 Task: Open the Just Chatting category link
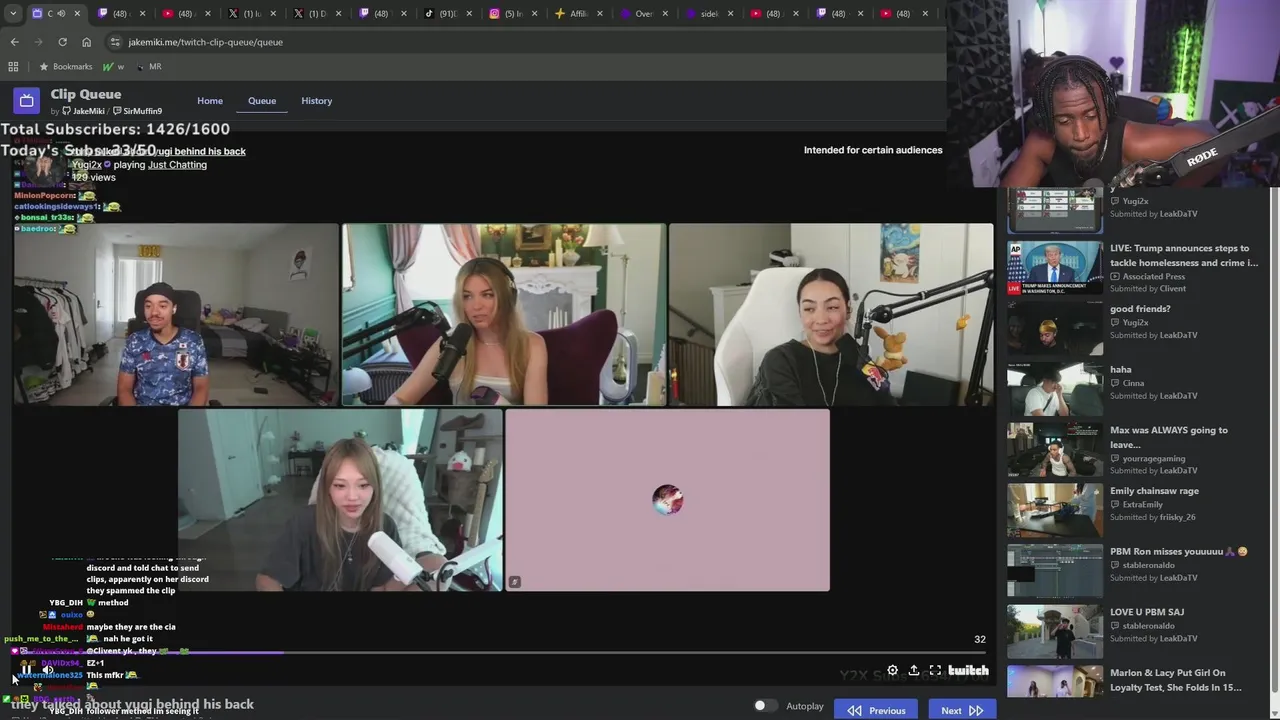(x=177, y=165)
